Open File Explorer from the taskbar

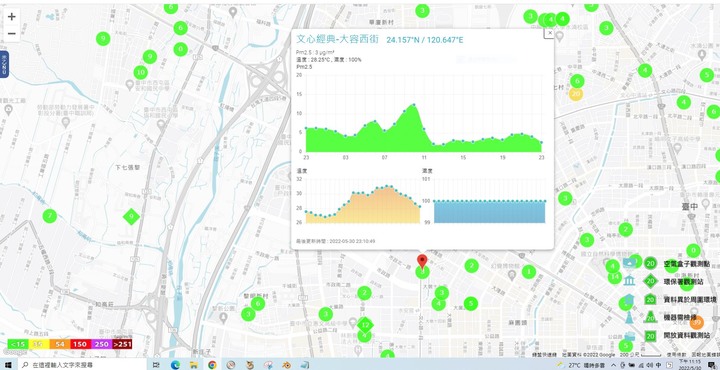(194, 365)
